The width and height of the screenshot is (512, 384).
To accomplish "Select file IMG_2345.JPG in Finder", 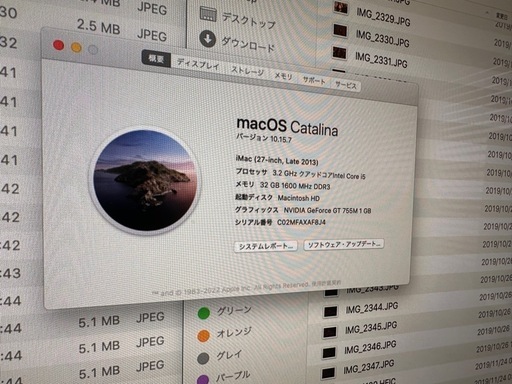I will (371, 327).
